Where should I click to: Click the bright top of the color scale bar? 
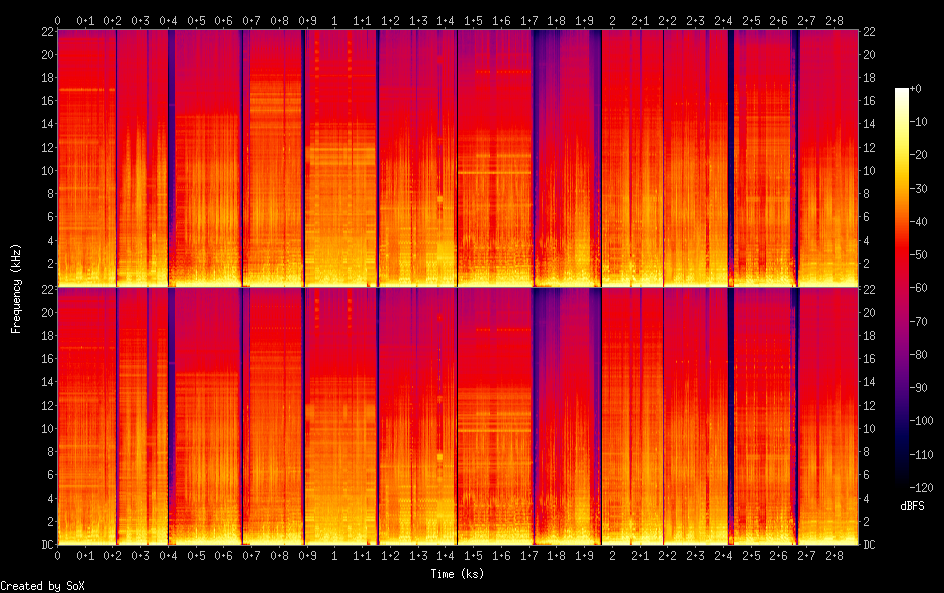coord(902,93)
